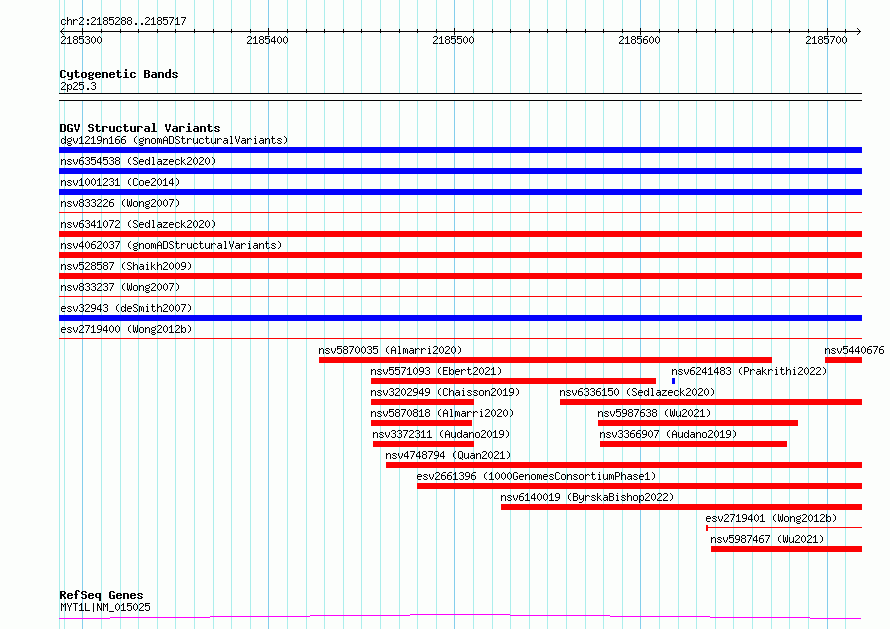
Task: Click the nsv6241483 (Prakrithi2022) label
Action: (x=749, y=371)
